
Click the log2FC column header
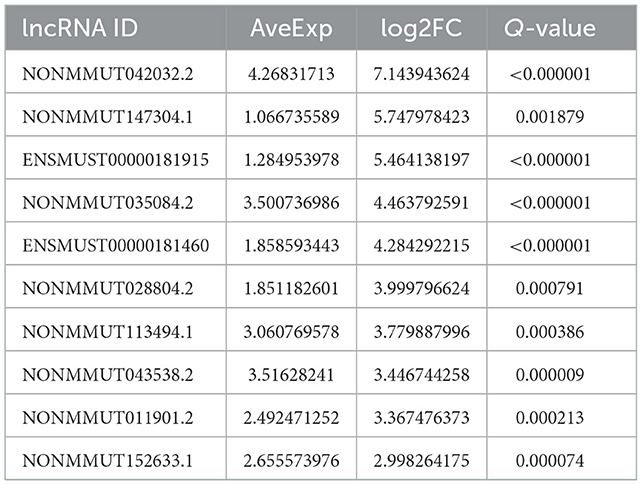421,29
